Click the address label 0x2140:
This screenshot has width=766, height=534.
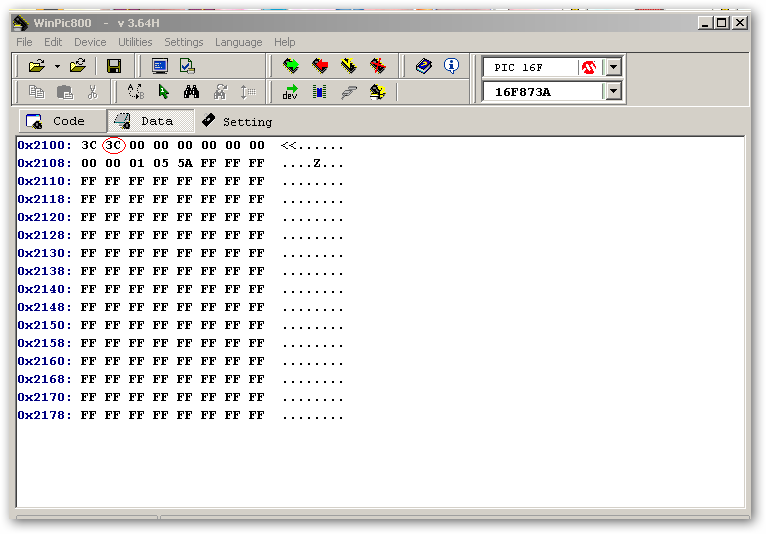(44, 289)
